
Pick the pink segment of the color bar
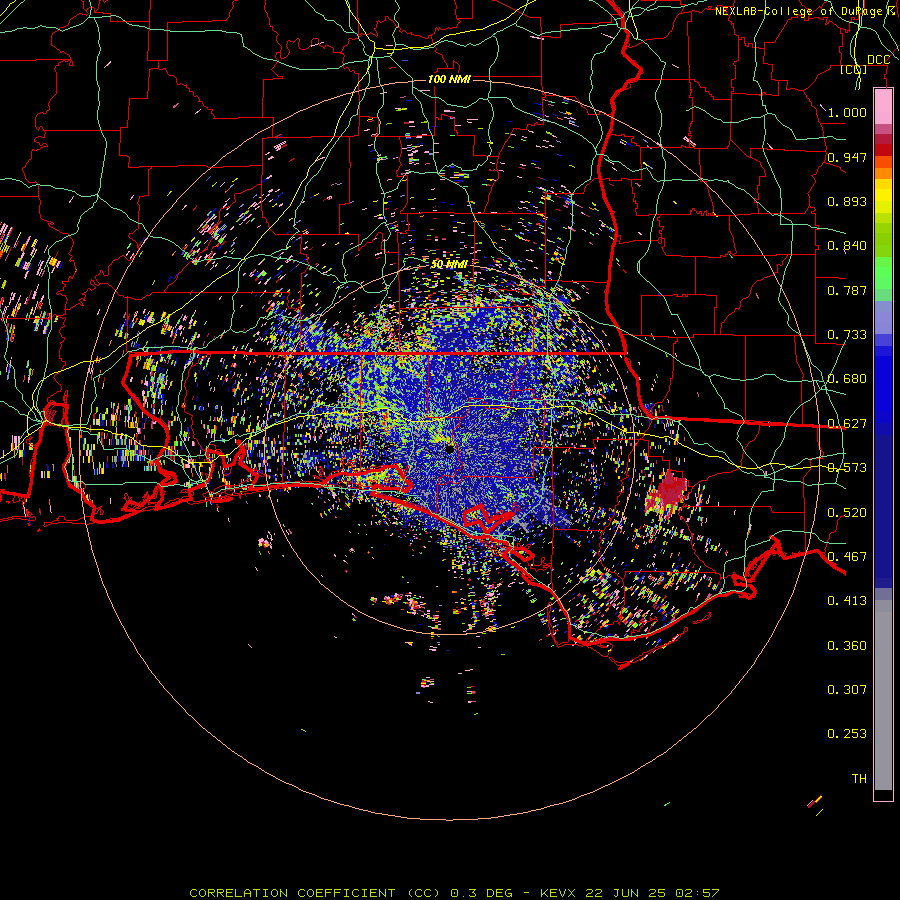tap(883, 107)
